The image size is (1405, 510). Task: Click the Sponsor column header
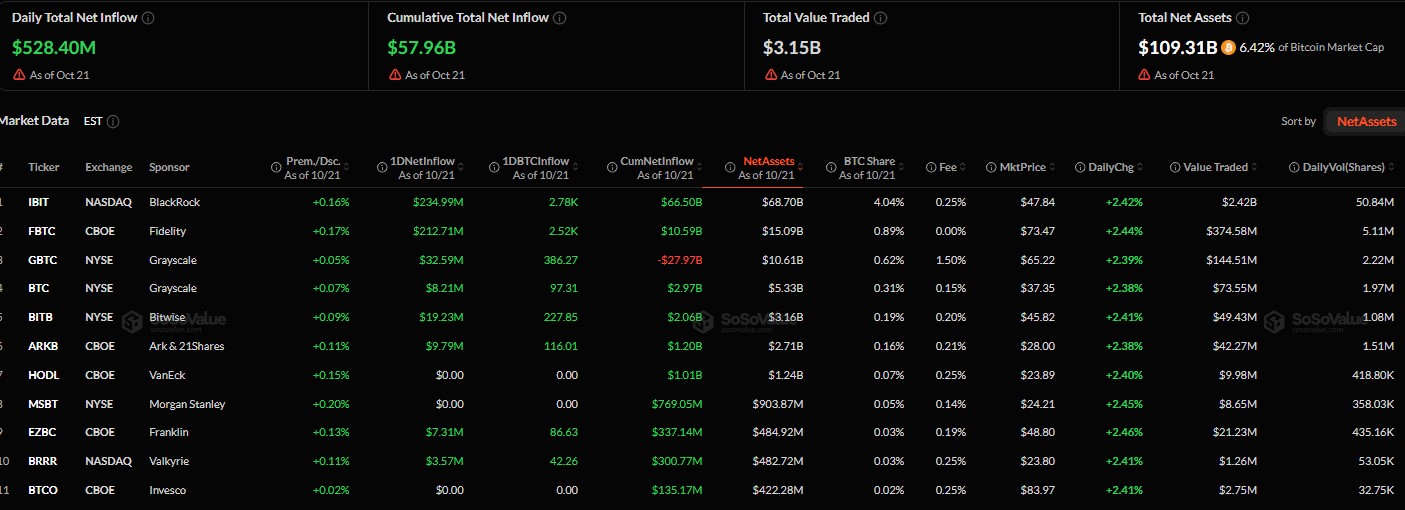pos(169,167)
